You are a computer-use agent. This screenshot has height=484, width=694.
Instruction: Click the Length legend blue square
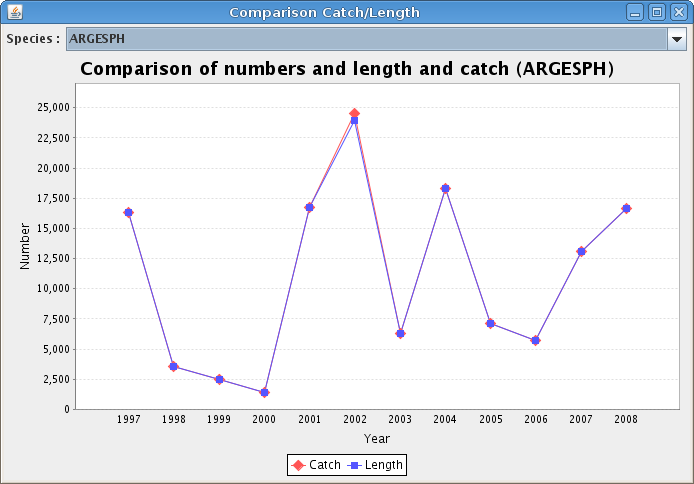pyautogui.click(x=355, y=465)
